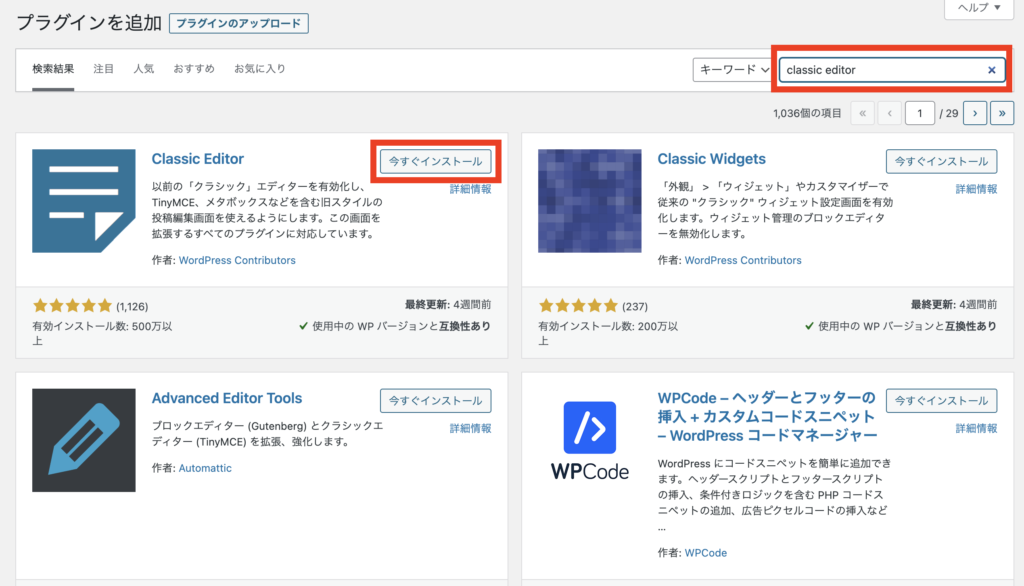Open 詳細情報 for WPCode
The height and width of the screenshot is (586, 1024).
[x=976, y=429]
